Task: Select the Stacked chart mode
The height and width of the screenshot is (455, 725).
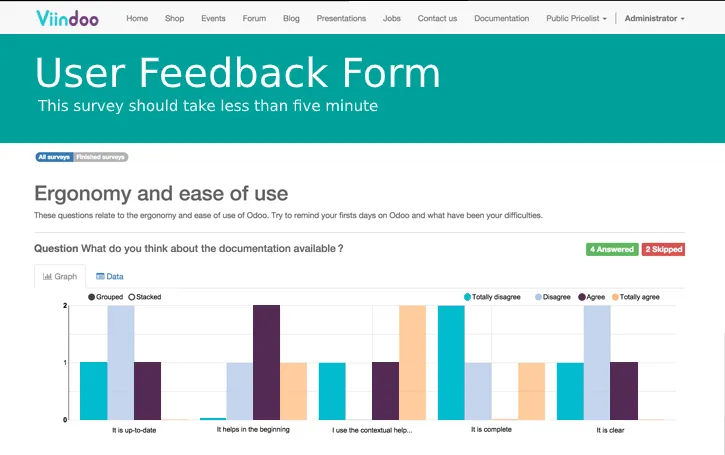Action: tap(145, 297)
